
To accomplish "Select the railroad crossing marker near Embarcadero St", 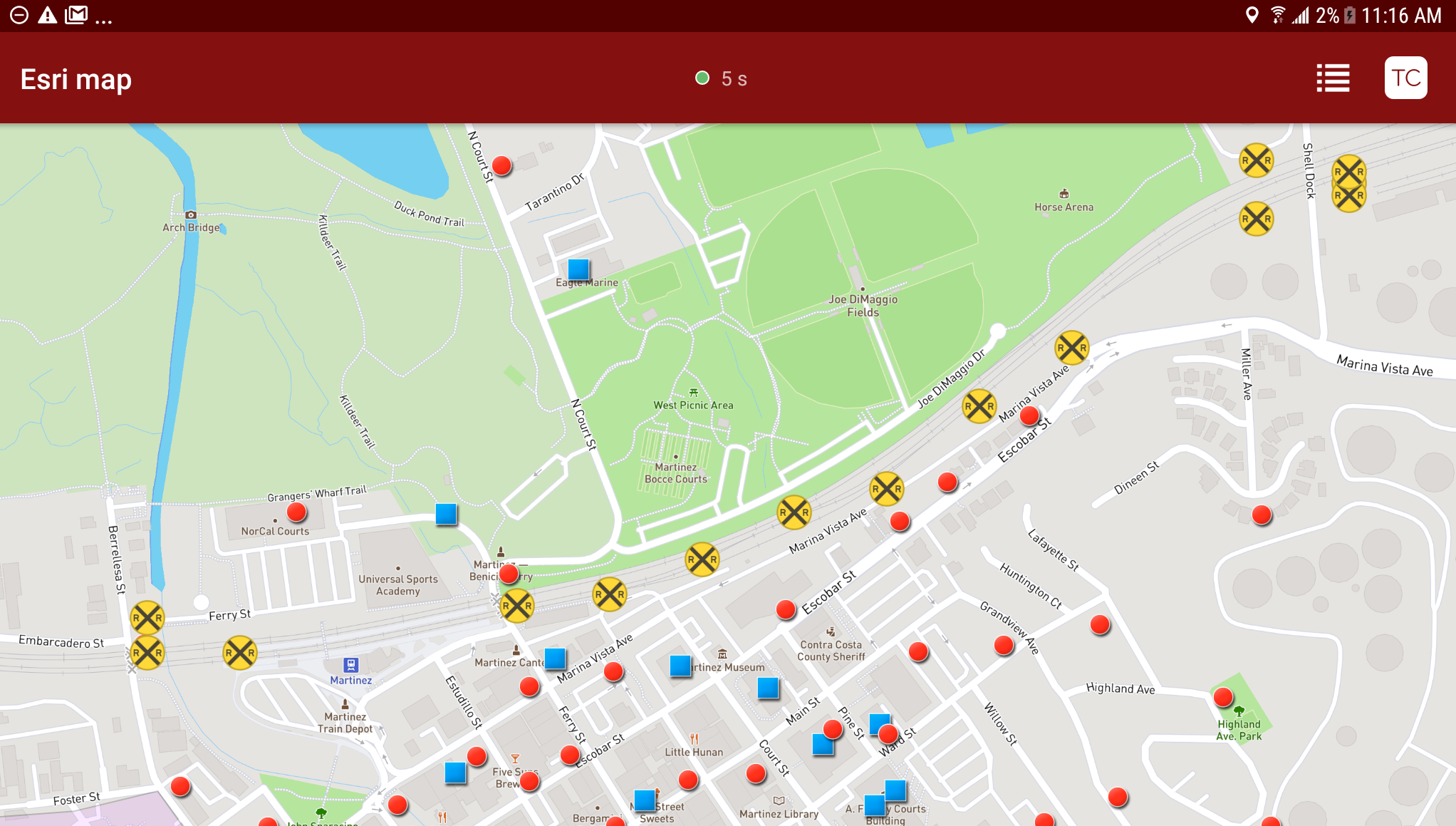I will (147, 651).
